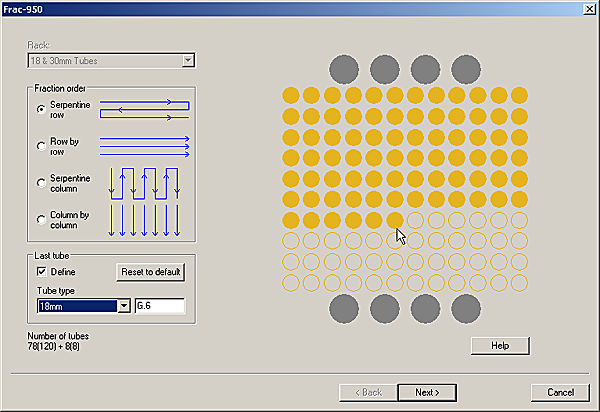Select the Row by row radio button

coord(41,146)
